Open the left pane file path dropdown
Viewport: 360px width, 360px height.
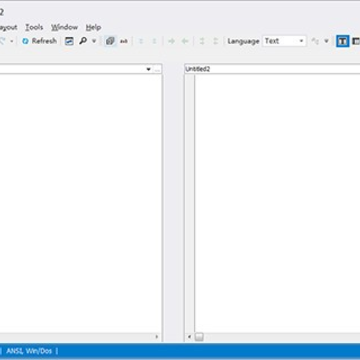click(148, 69)
